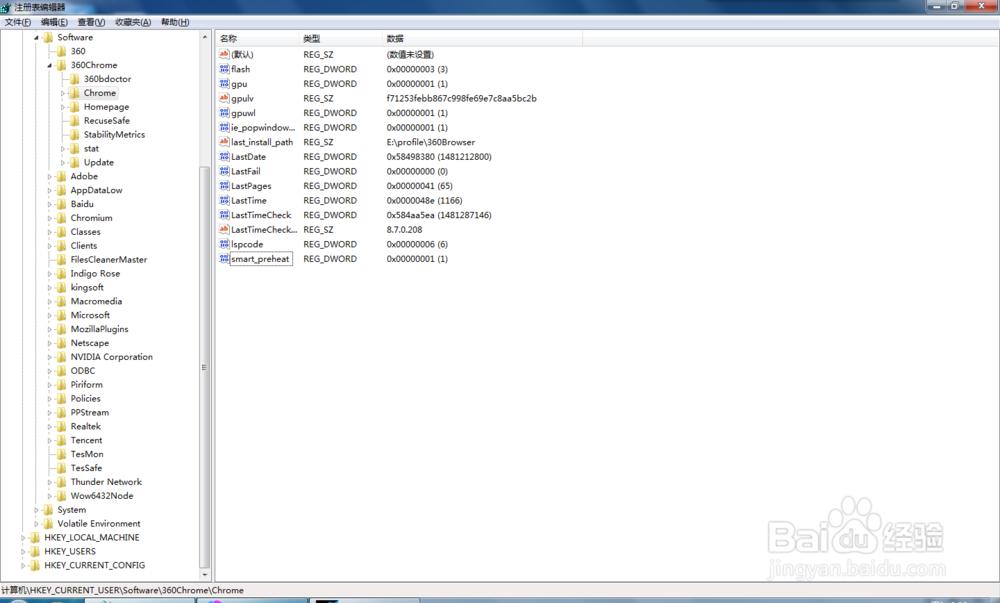Click data 0x58498380 (1481212800)

pos(439,157)
